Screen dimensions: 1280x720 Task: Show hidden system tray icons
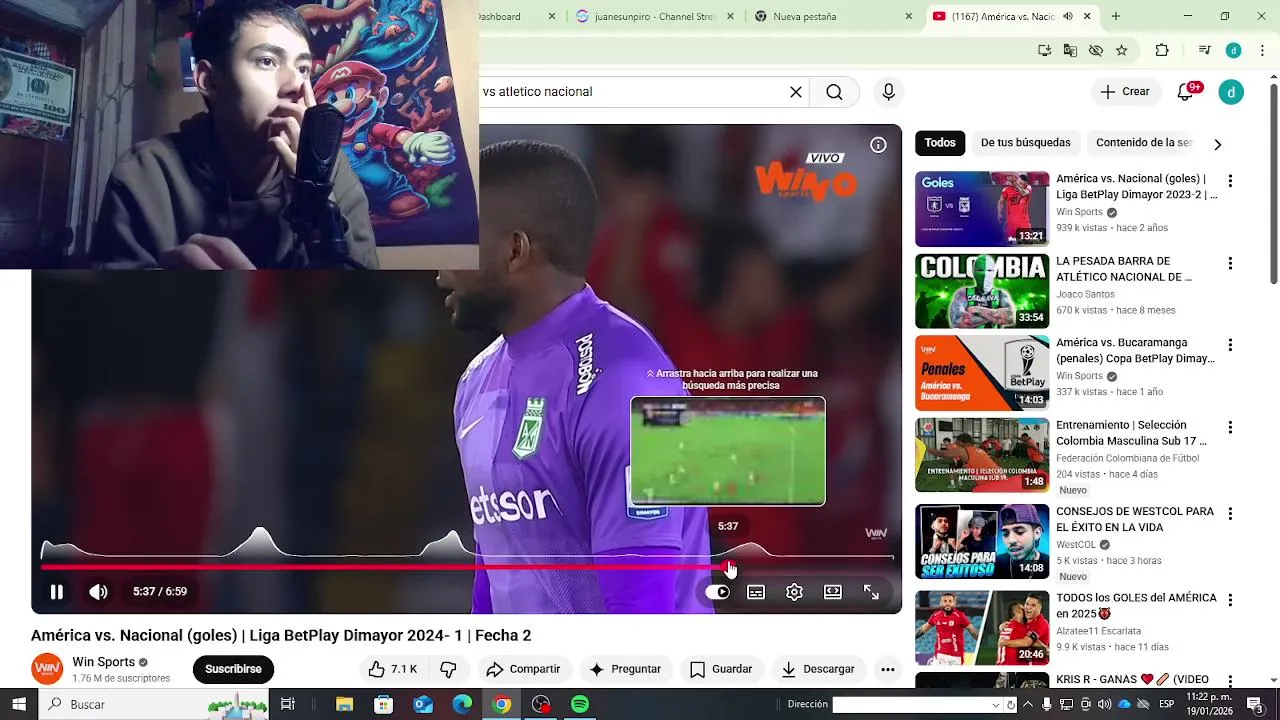[x=1027, y=704]
